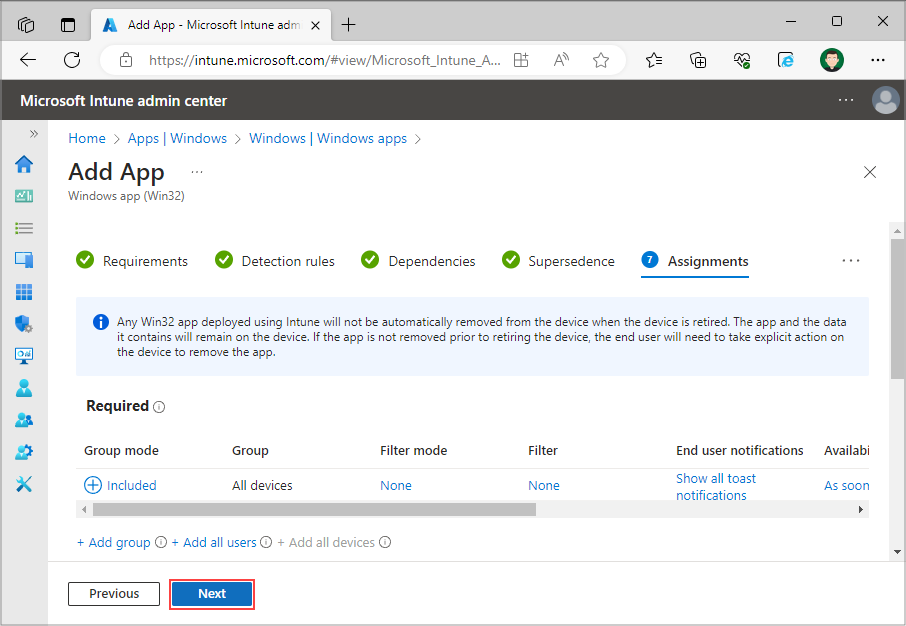Click the horizontal table scrollbar thumb
This screenshot has width=906, height=626.
tap(314, 509)
